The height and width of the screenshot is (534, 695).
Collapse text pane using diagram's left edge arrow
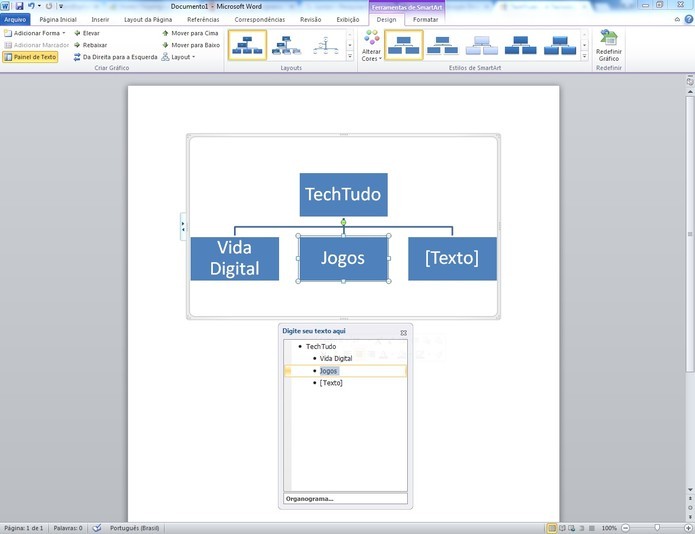point(183,227)
